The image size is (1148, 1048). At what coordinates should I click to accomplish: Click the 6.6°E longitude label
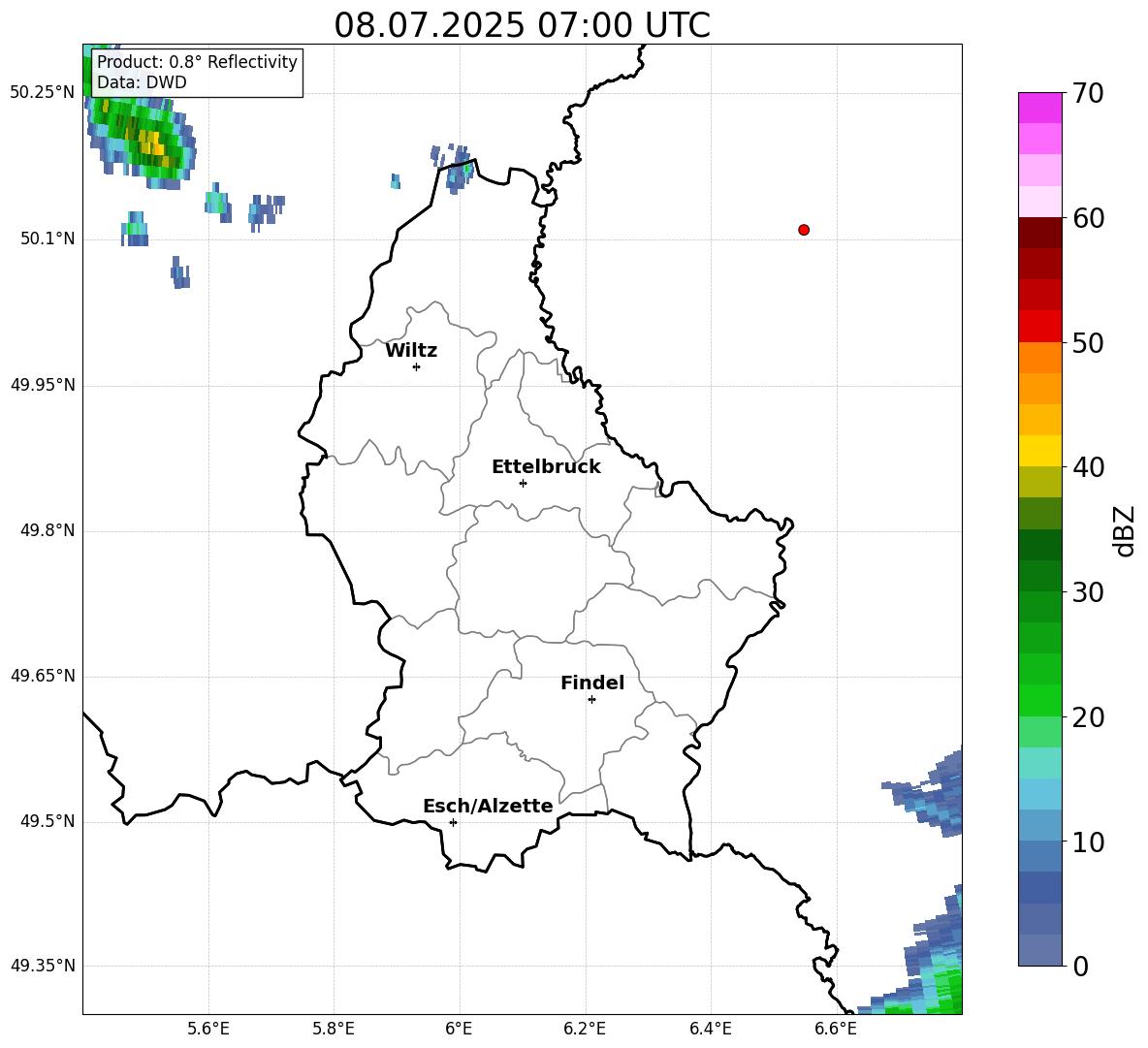tap(836, 1029)
